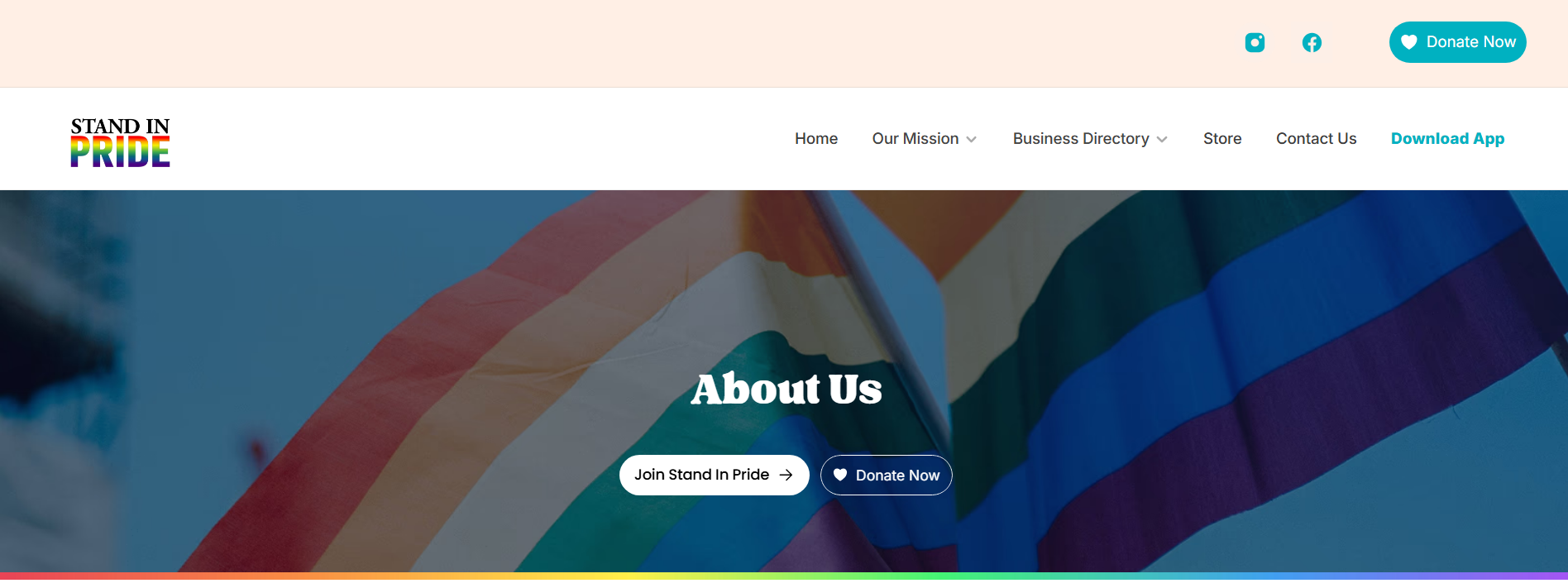The height and width of the screenshot is (588, 1568).
Task: Click the Download App link
Action: tap(1447, 139)
